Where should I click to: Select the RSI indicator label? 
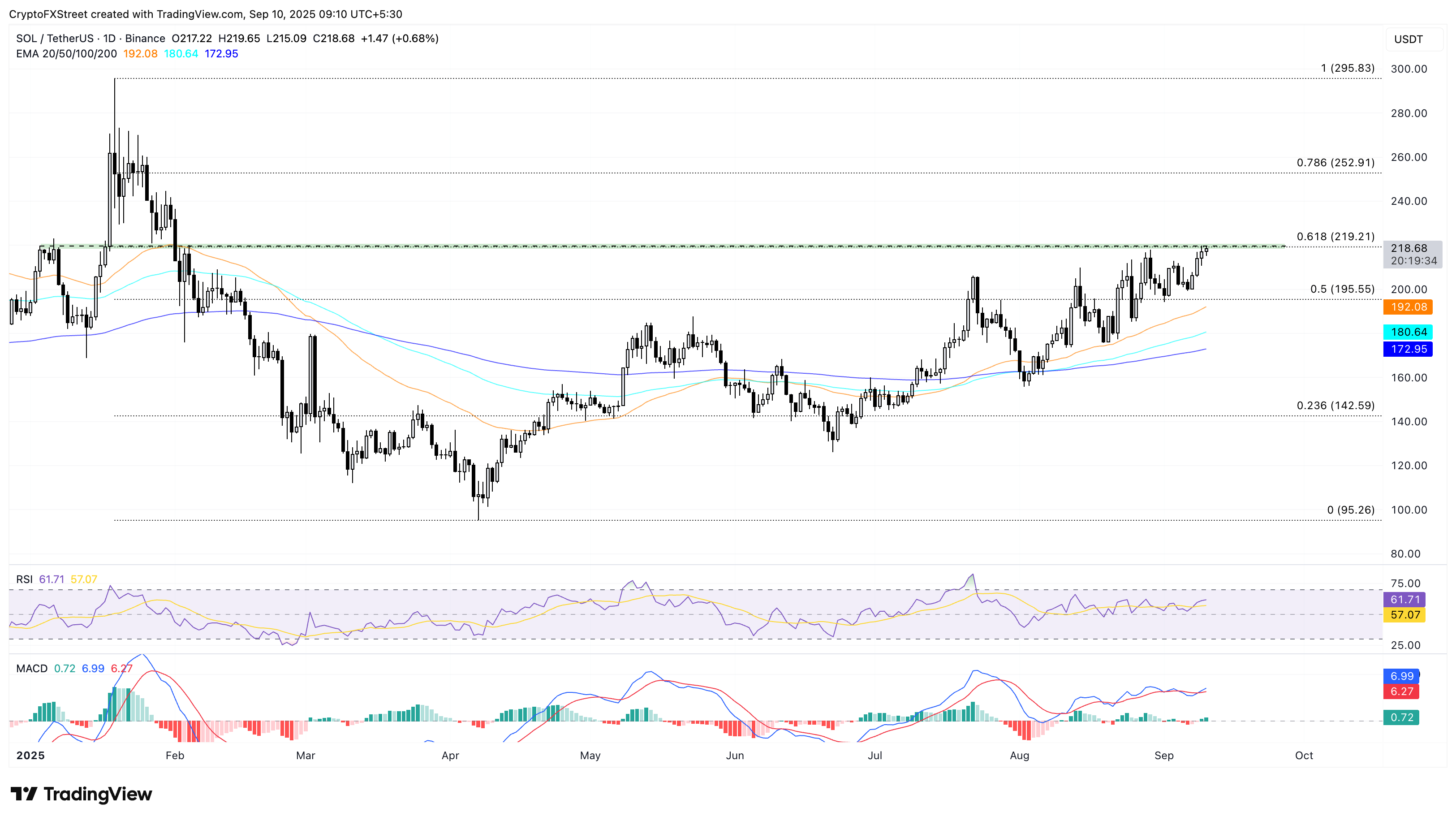point(24,579)
